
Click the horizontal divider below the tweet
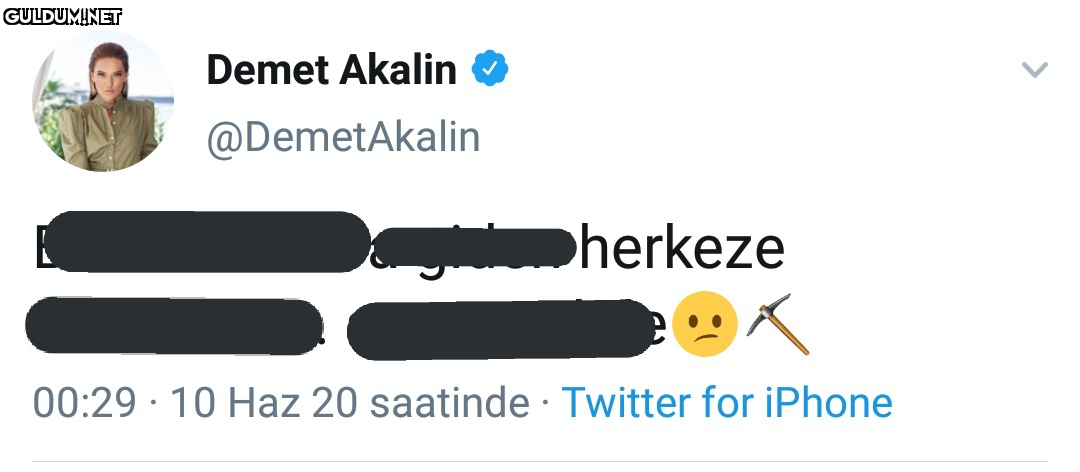(540, 461)
